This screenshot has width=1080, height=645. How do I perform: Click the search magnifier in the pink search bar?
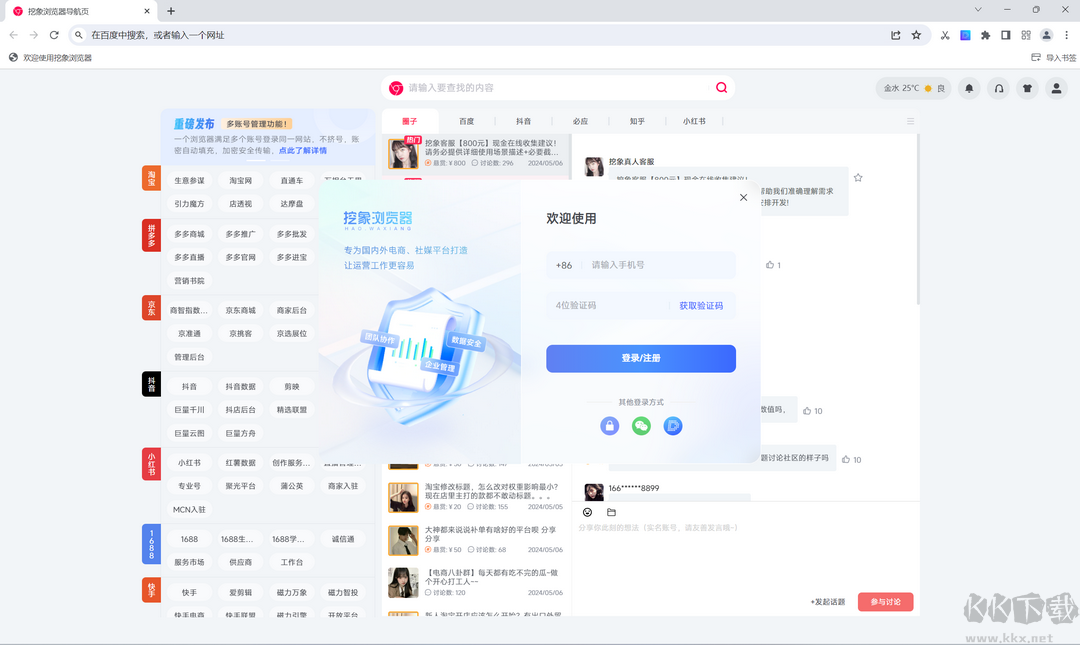(720, 88)
